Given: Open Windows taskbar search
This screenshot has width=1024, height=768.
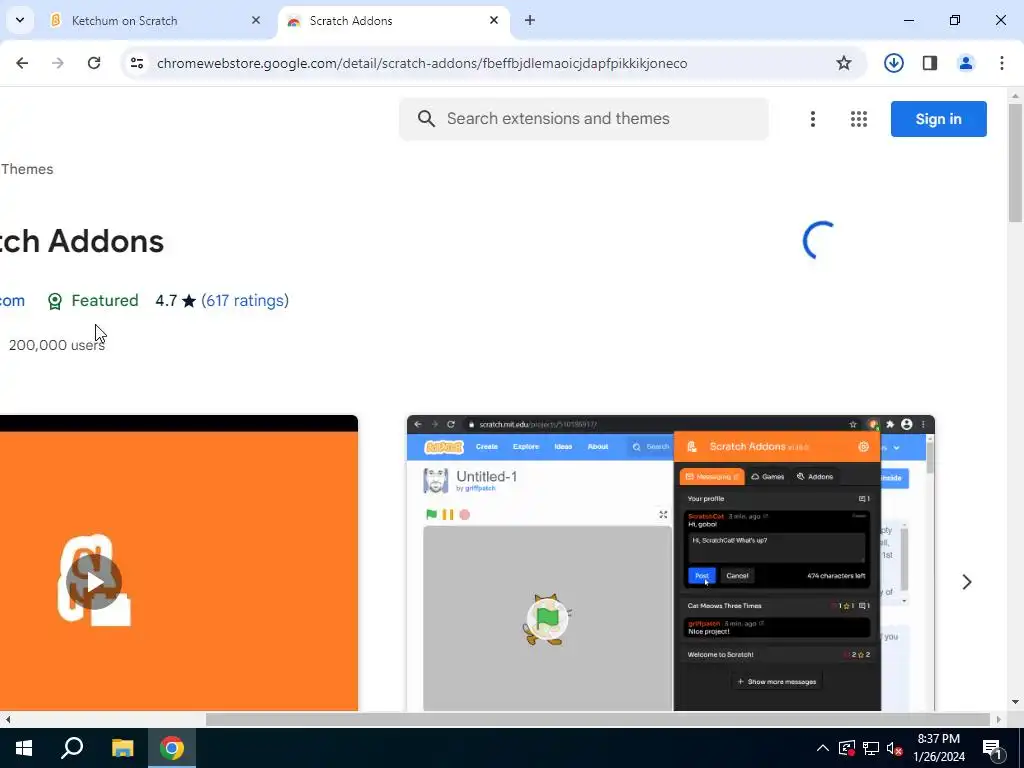Looking at the screenshot, I should tap(72, 748).
